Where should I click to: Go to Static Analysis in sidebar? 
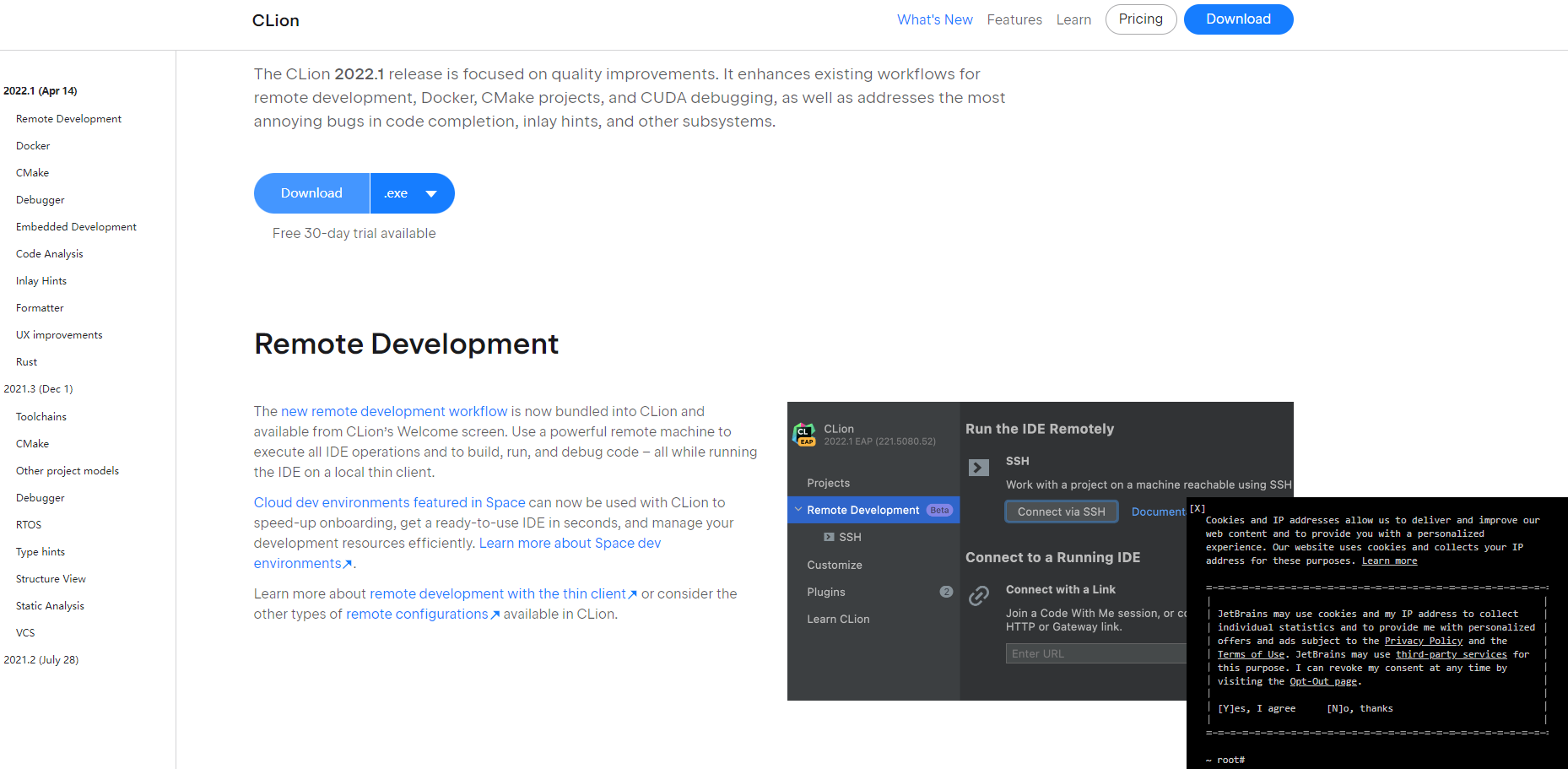point(50,606)
